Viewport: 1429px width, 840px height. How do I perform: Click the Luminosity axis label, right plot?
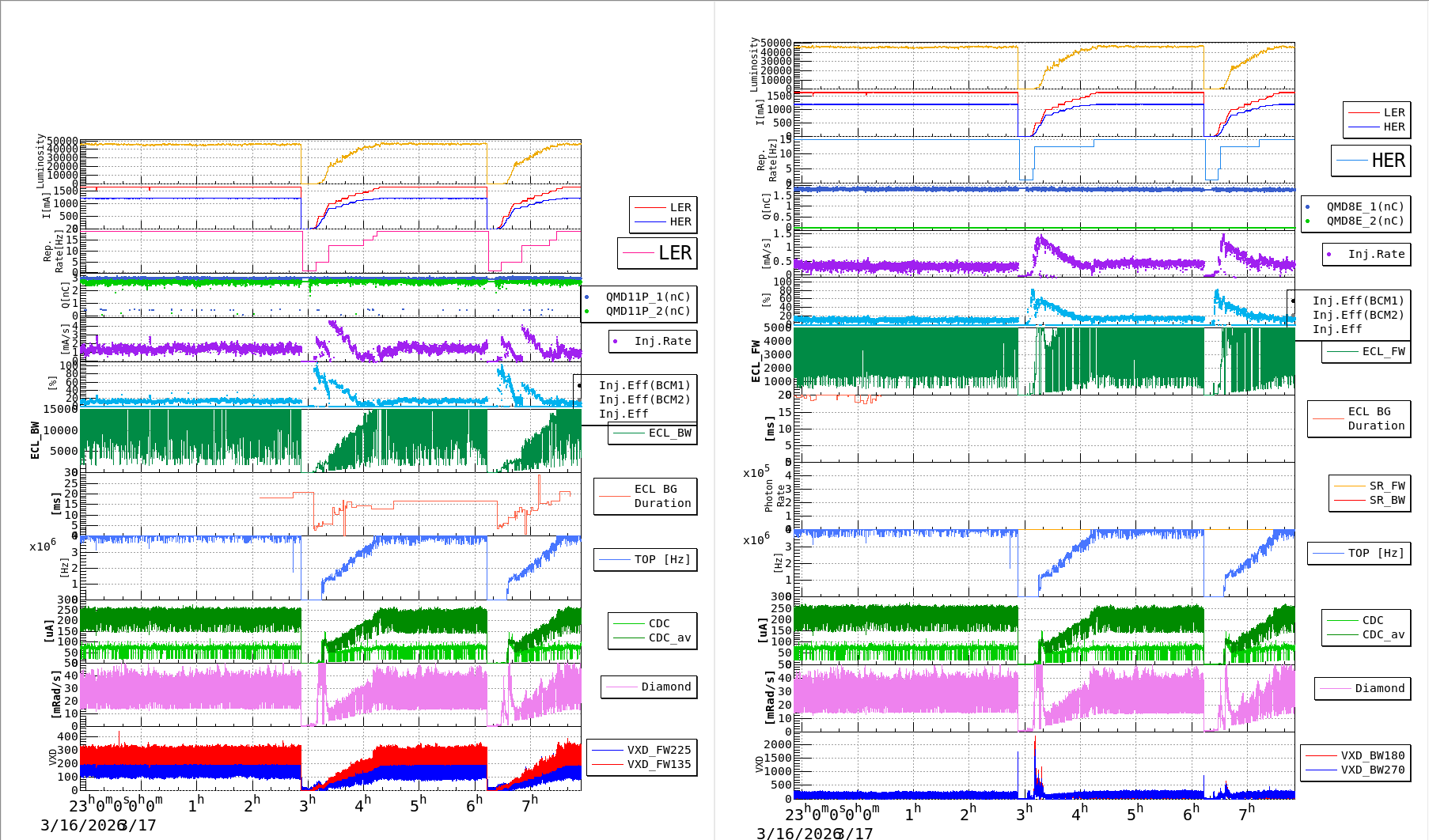754,63
